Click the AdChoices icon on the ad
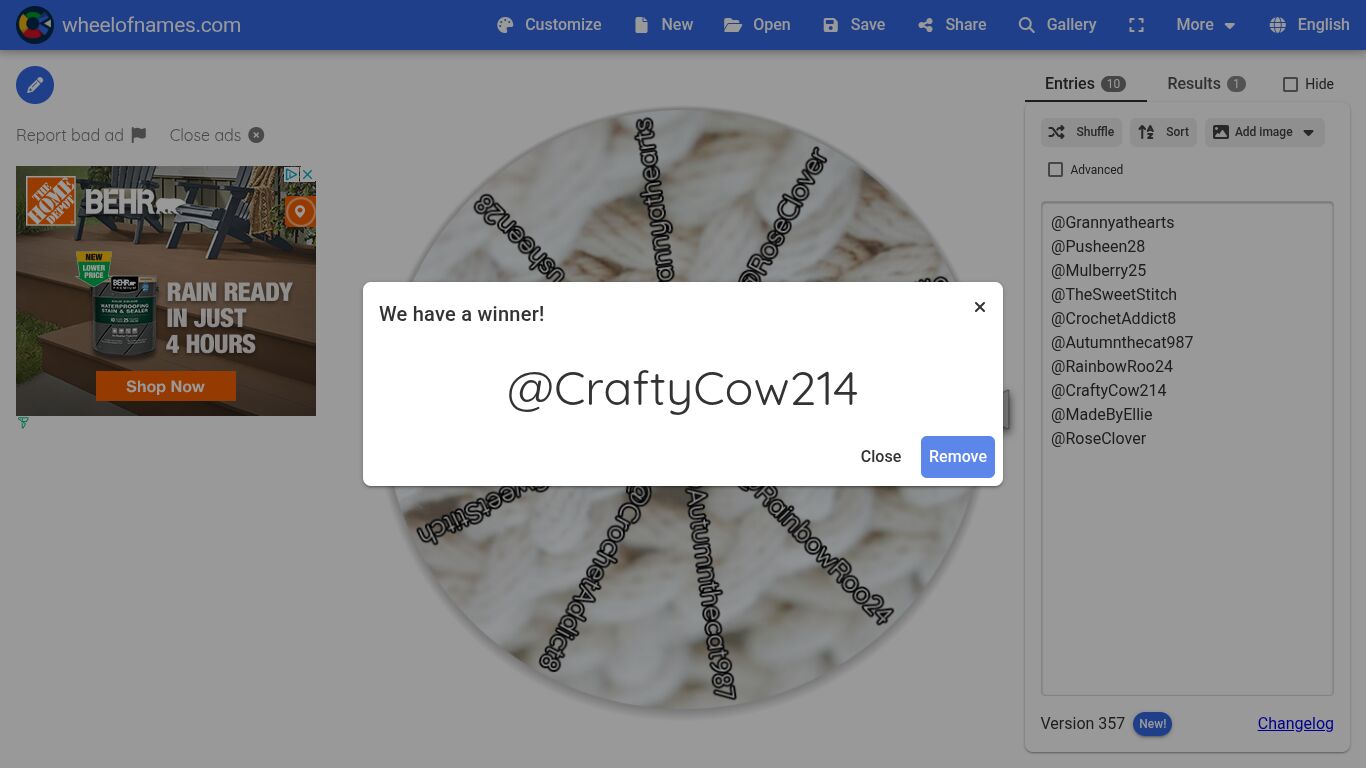Screen dimensions: 1366x768 tap(292, 174)
